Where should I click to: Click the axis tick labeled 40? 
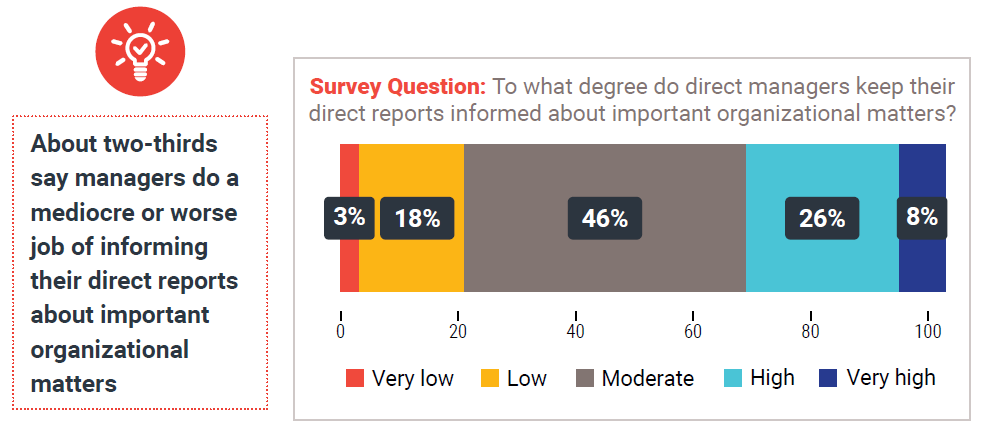click(x=576, y=331)
